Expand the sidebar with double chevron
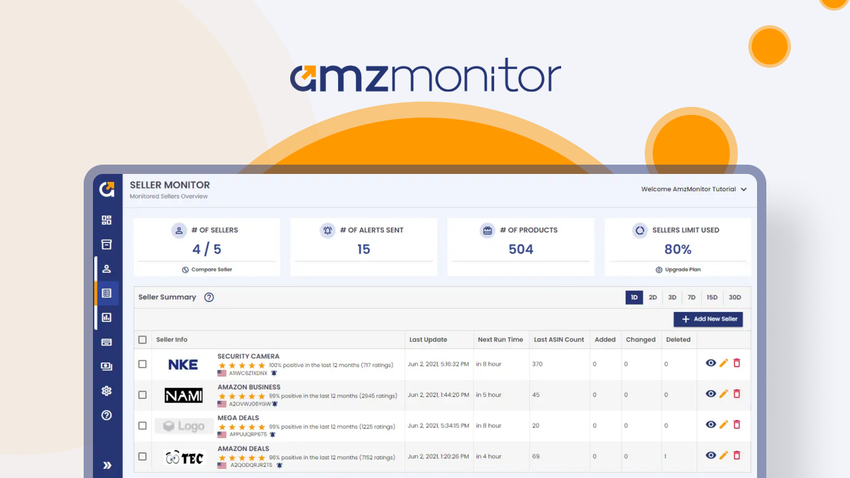The height and width of the screenshot is (478, 850). 107,465
